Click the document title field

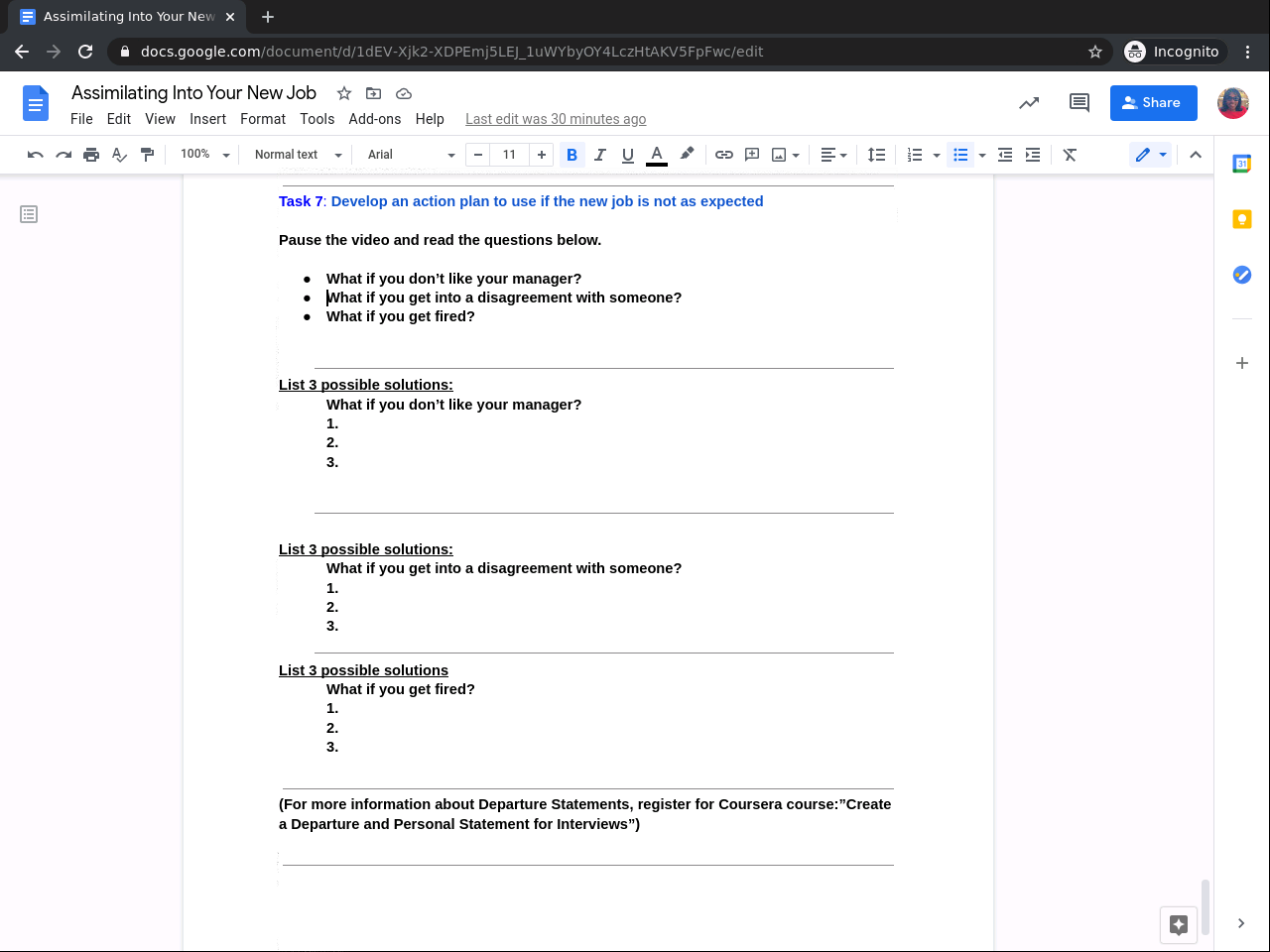tap(193, 93)
